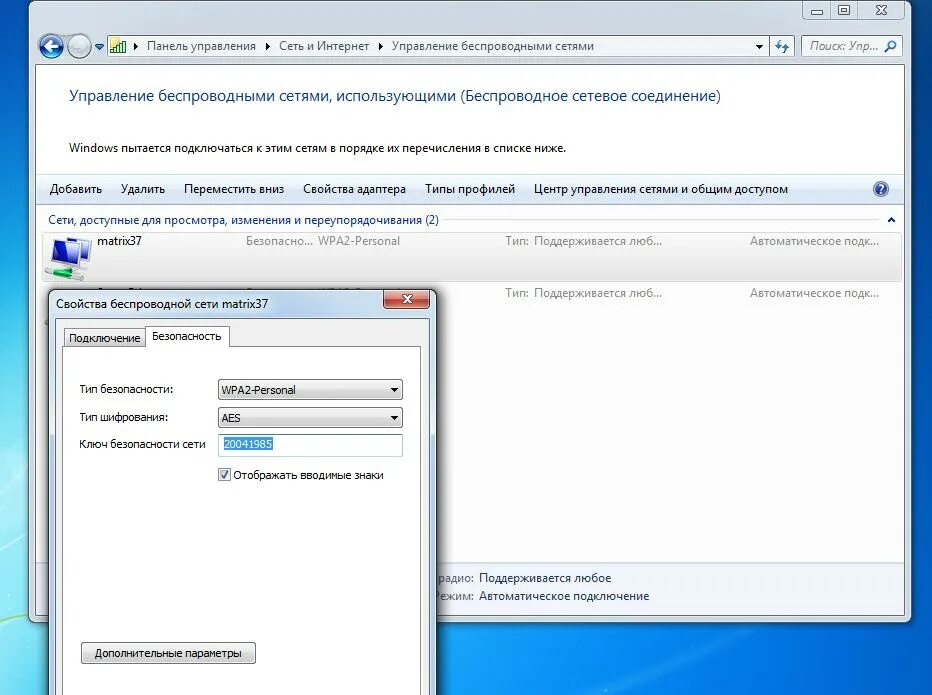The height and width of the screenshot is (695, 932).
Task: Toggle 'Отображать вводимые знаки' checkbox
Action: (x=224, y=474)
